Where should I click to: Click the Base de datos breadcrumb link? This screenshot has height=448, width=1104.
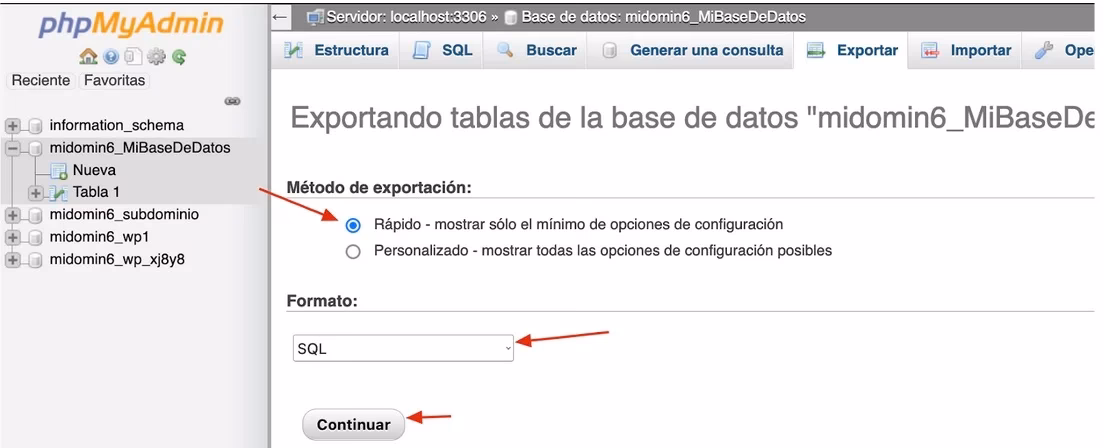tap(664, 17)
